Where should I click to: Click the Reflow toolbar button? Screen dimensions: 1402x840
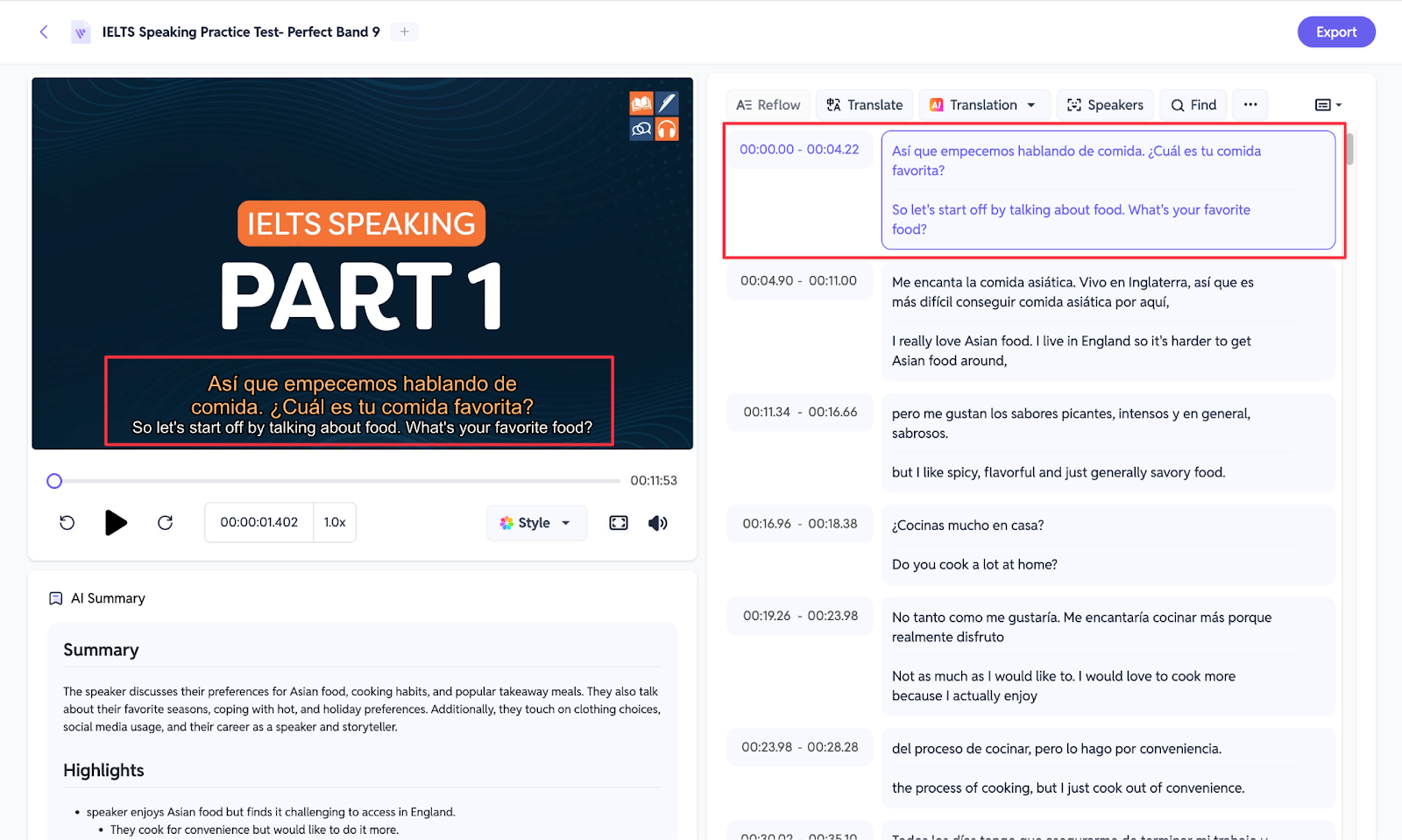point(768,105)
